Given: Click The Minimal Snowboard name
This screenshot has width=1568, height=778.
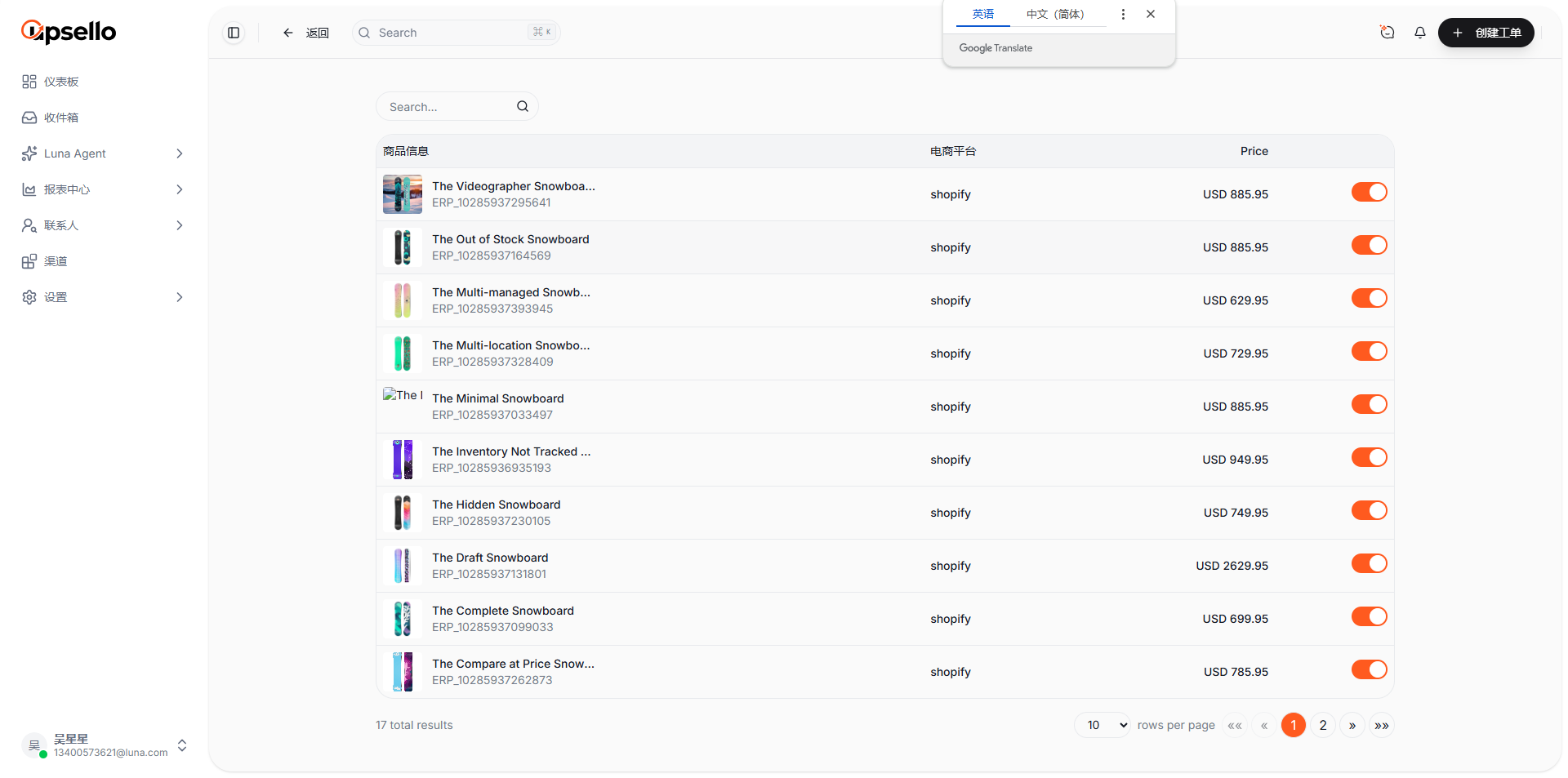Looking at the screenshot, I should [498, 398].
